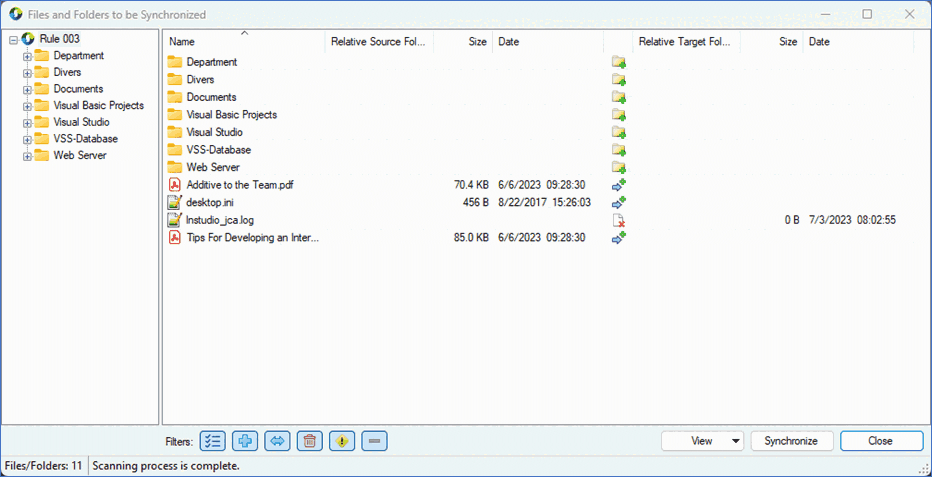Expand the Documents node in the tree

(x=27, y=90)
